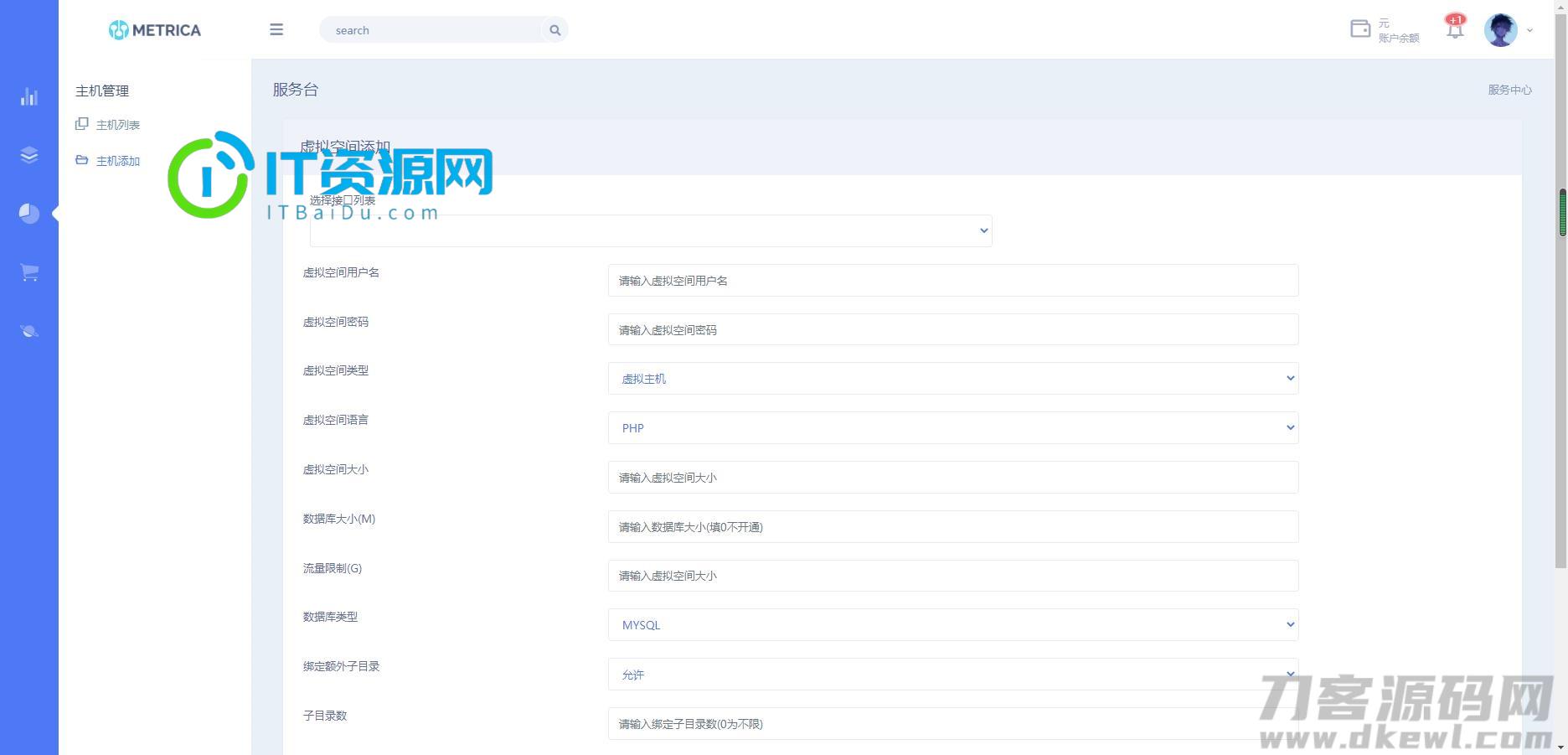Focus the 数据库大小(M) input field
Screen dimensions: 1568x755
point(953,527)
